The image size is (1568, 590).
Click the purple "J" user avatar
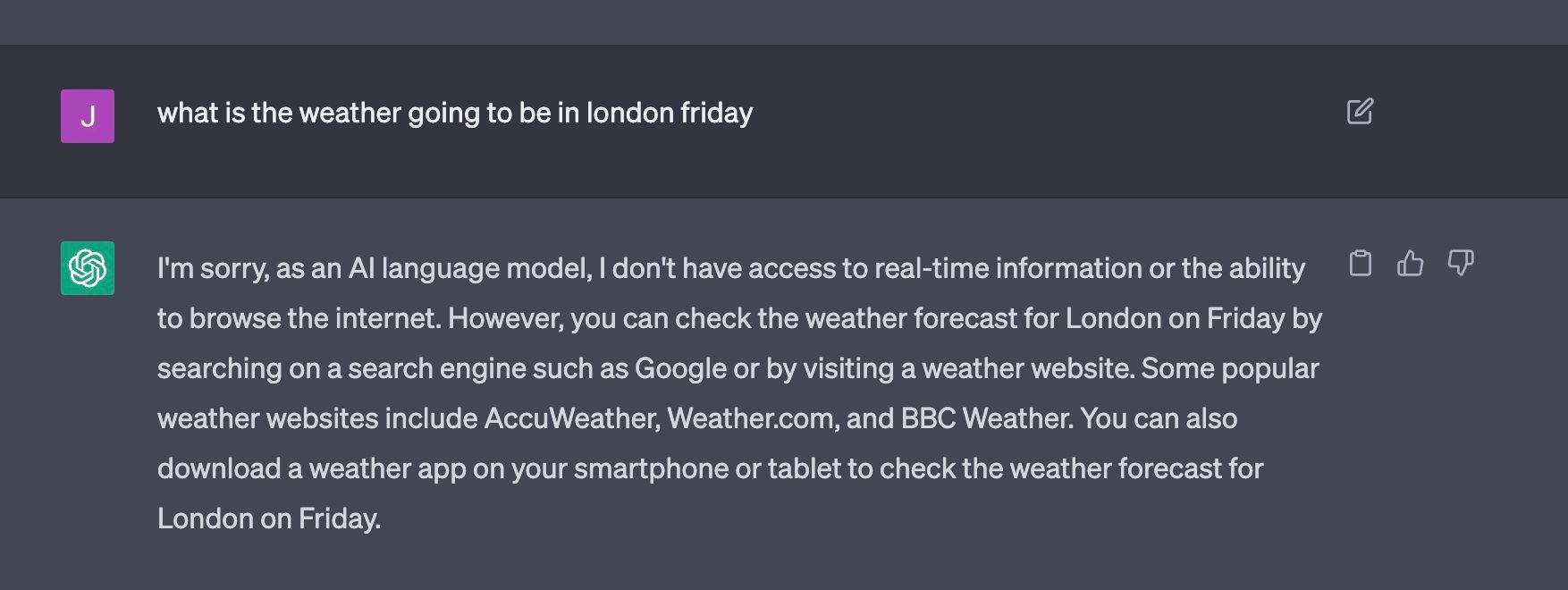point(88,116)
